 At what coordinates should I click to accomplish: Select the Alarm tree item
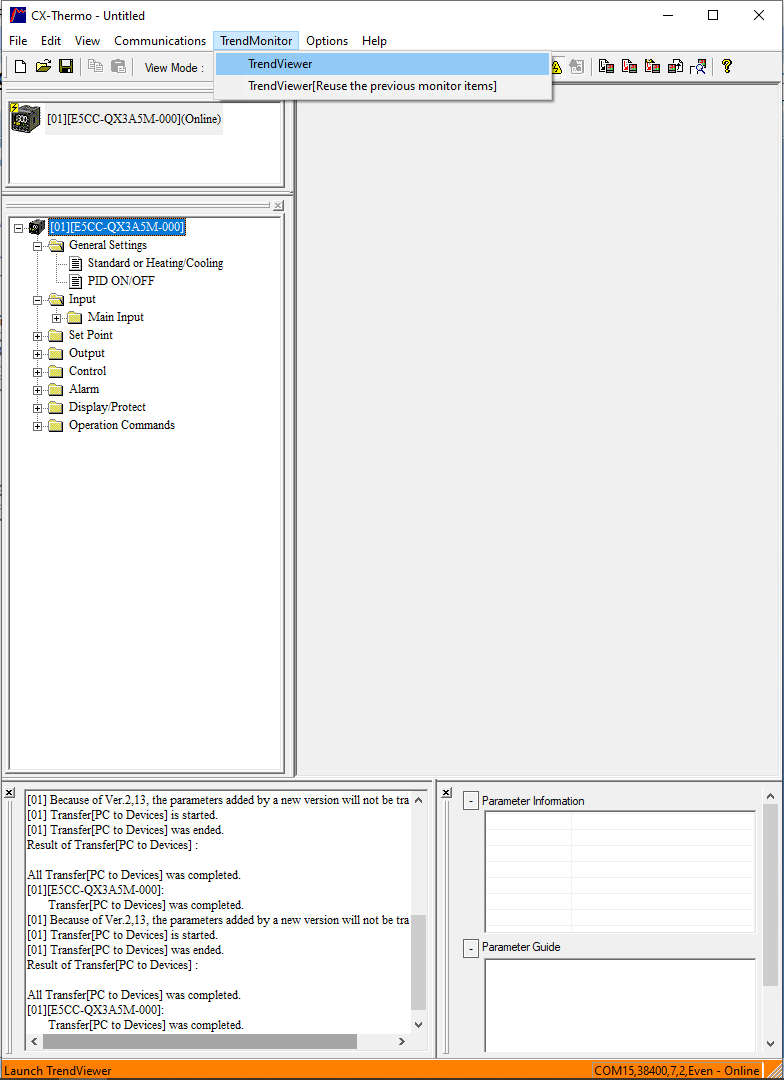(x=84, y=389)
